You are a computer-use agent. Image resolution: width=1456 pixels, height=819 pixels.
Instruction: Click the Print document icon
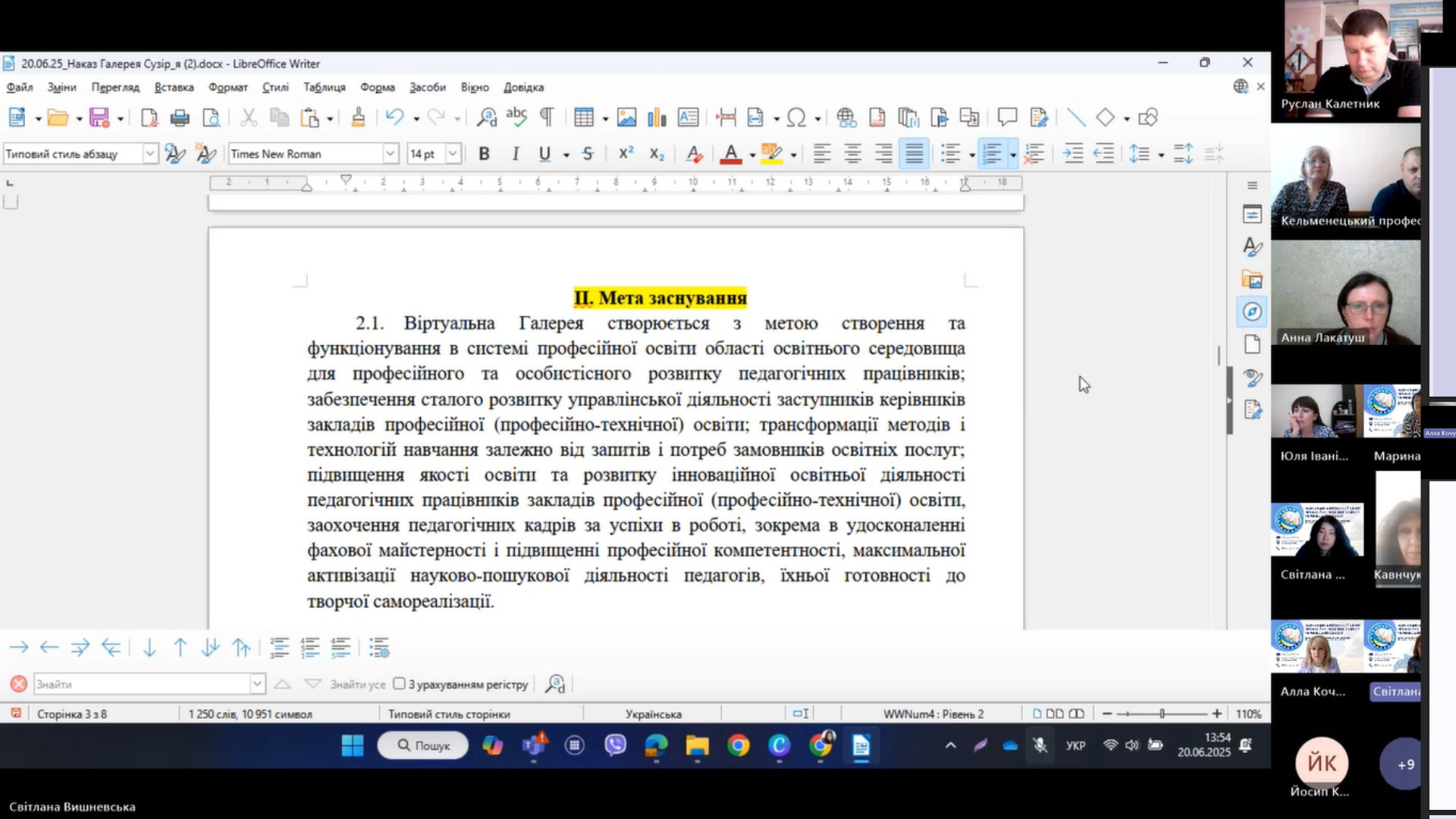(x=180, y=118)
